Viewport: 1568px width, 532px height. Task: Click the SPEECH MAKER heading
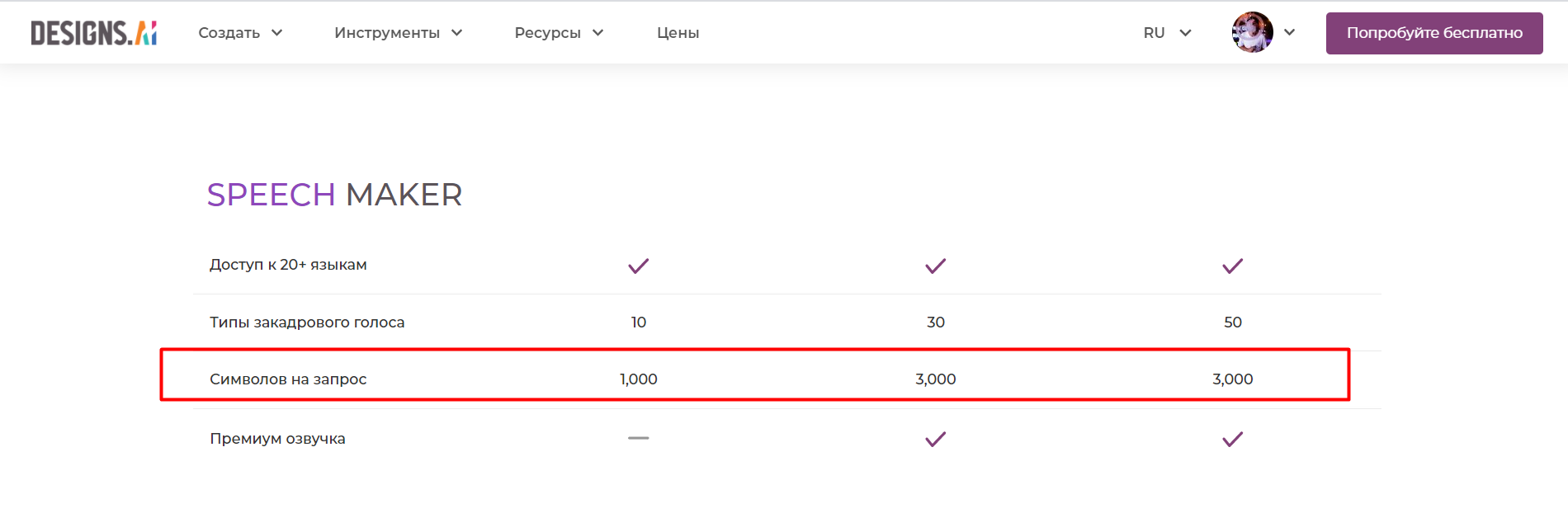click(334, 195)
